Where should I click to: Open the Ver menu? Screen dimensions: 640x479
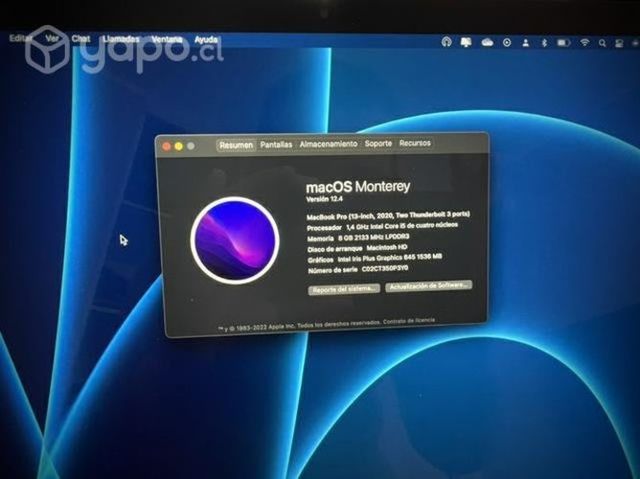pos(52,38)
